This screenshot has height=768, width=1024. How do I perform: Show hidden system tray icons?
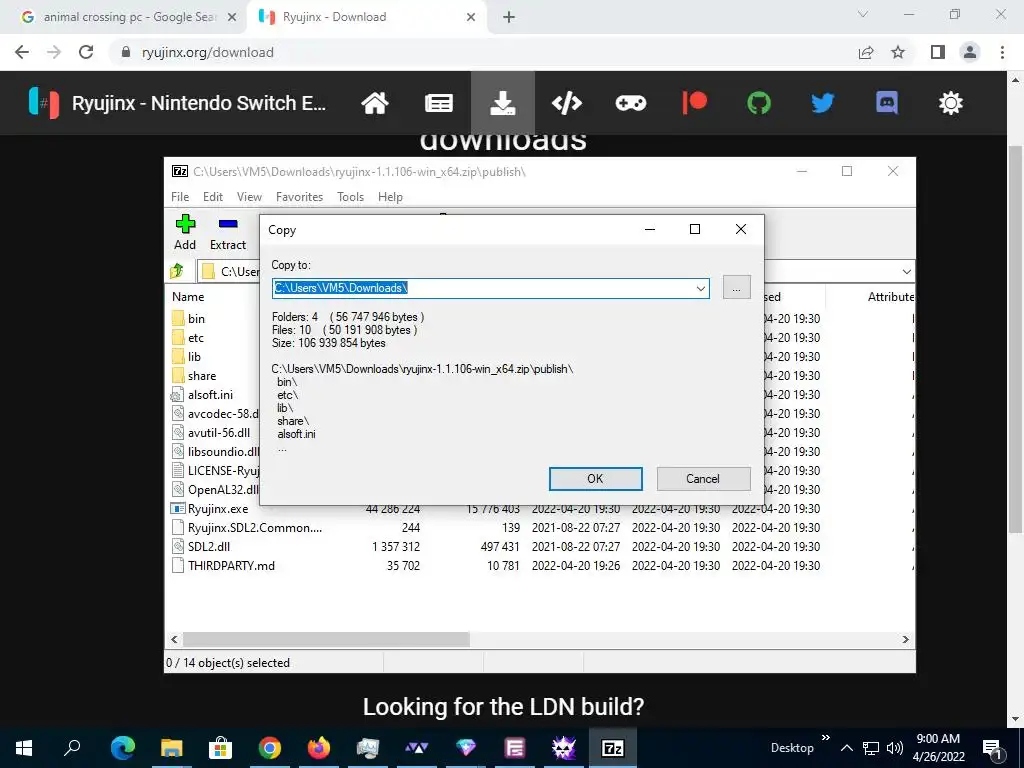point(846,748)
